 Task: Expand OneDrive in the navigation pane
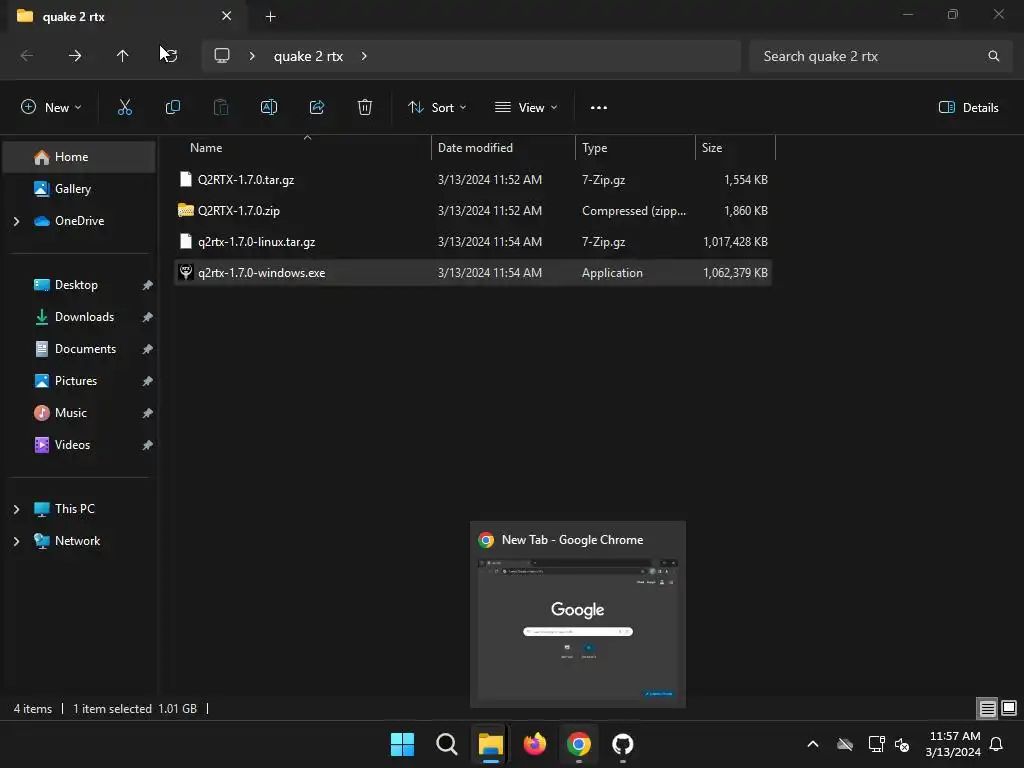pos(16,221)
